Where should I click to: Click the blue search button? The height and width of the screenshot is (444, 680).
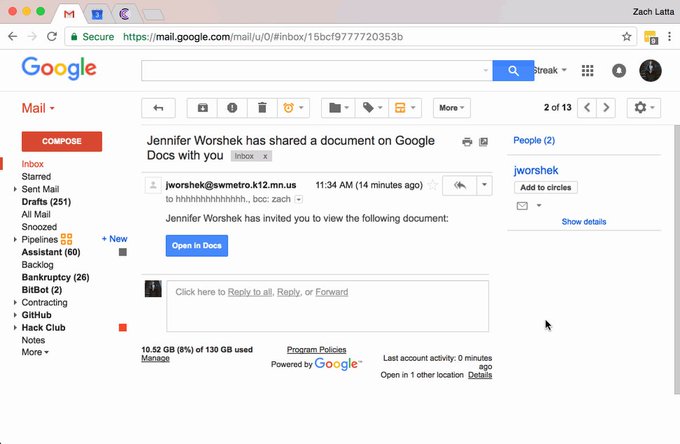[x=514, y=71]
